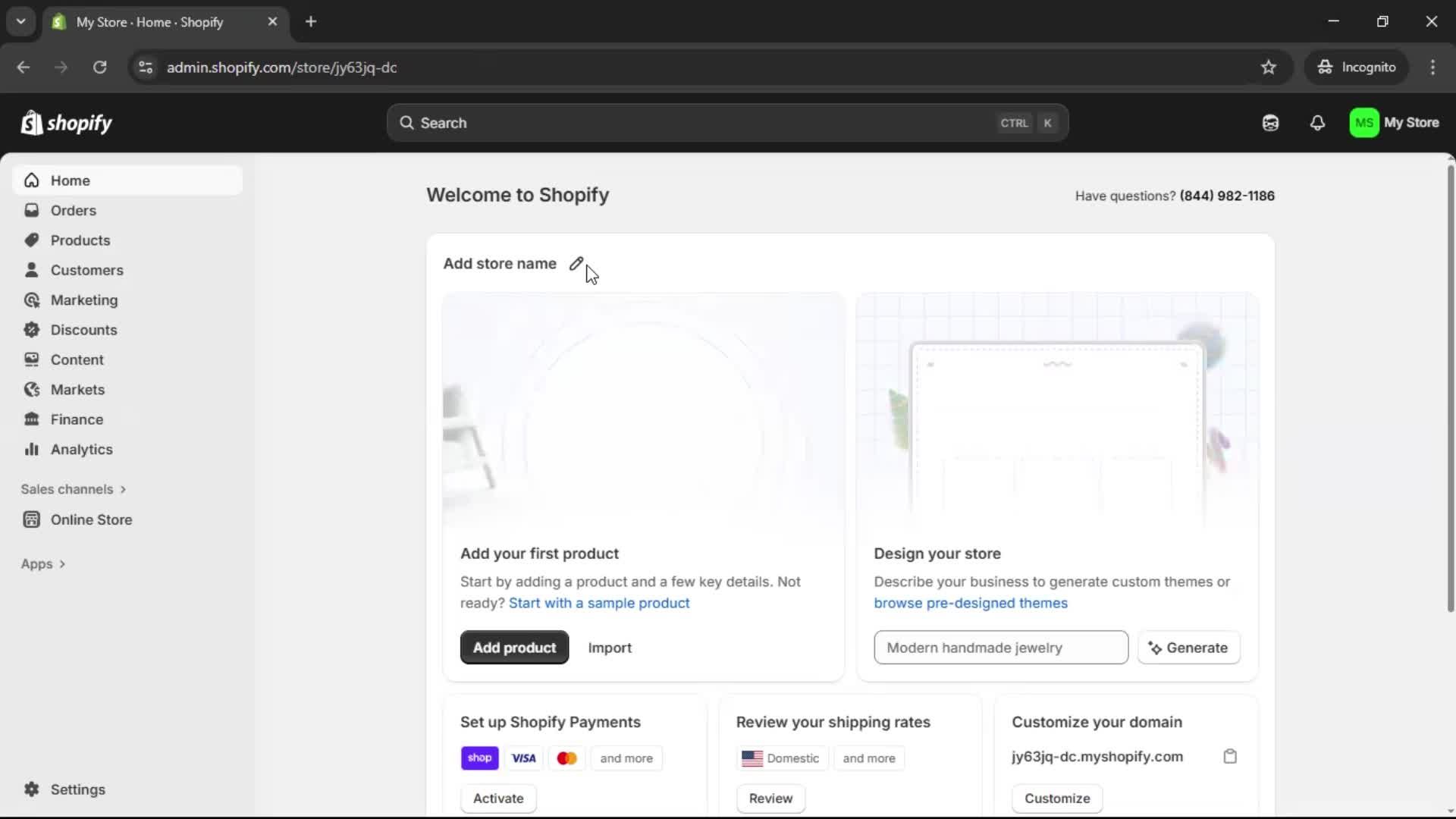This screenshot has height=819, width=1456.
Task: Activate Shopify Payments
Action: 498,799
